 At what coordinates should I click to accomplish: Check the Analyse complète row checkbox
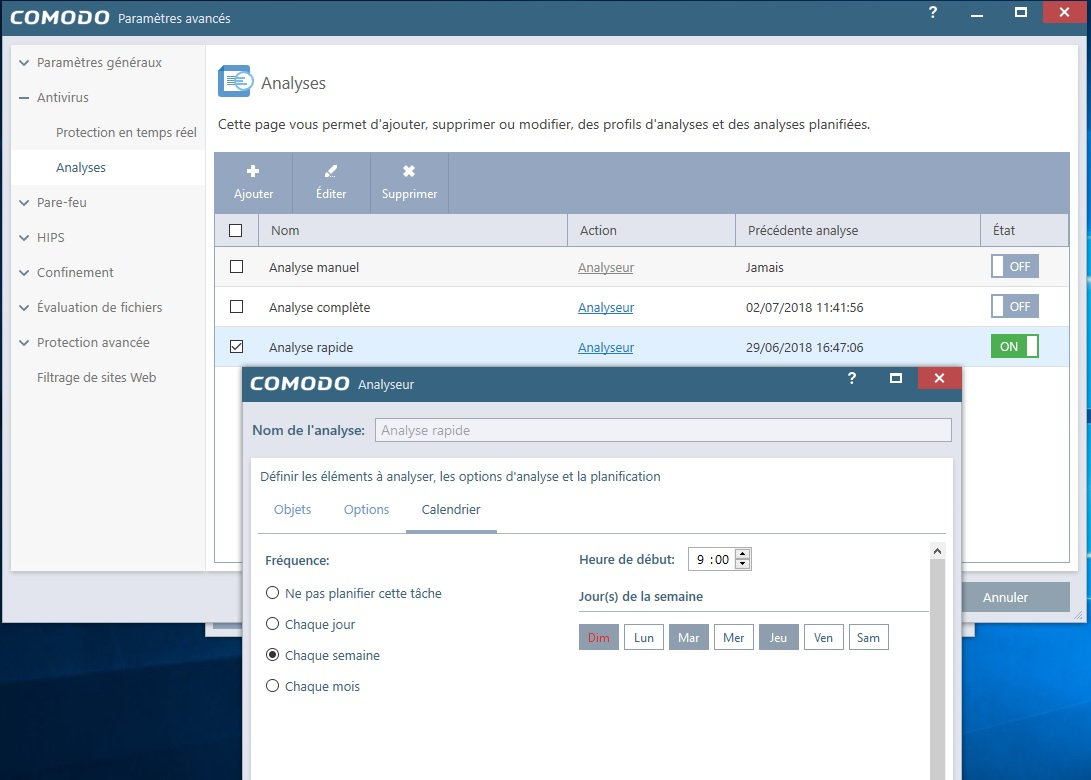[237, 306]
